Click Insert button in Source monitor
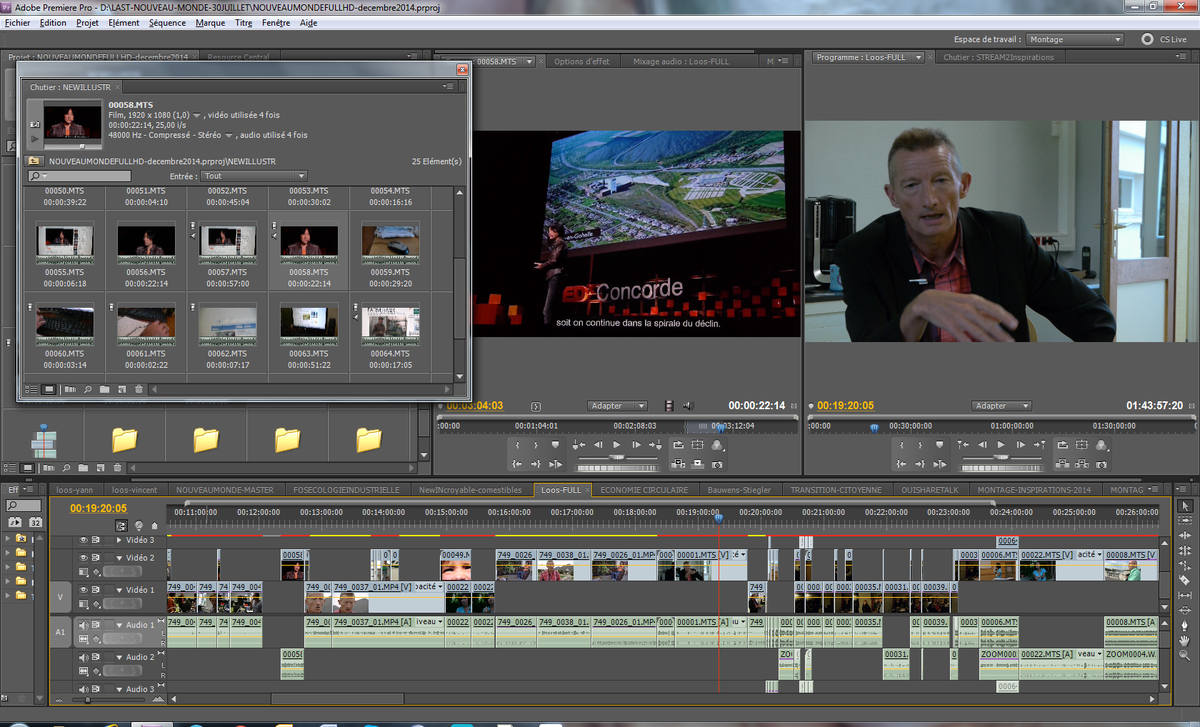The height and width of the screenshot is (727, 1200). [679, 464]
